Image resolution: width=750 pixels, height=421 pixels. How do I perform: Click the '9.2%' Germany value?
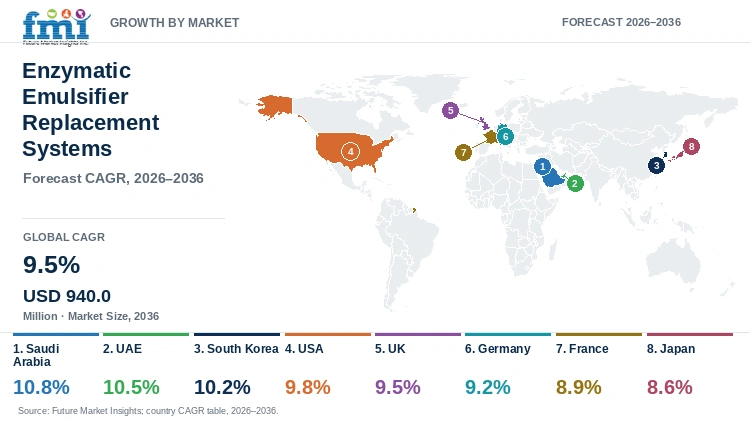click(488, 387)
